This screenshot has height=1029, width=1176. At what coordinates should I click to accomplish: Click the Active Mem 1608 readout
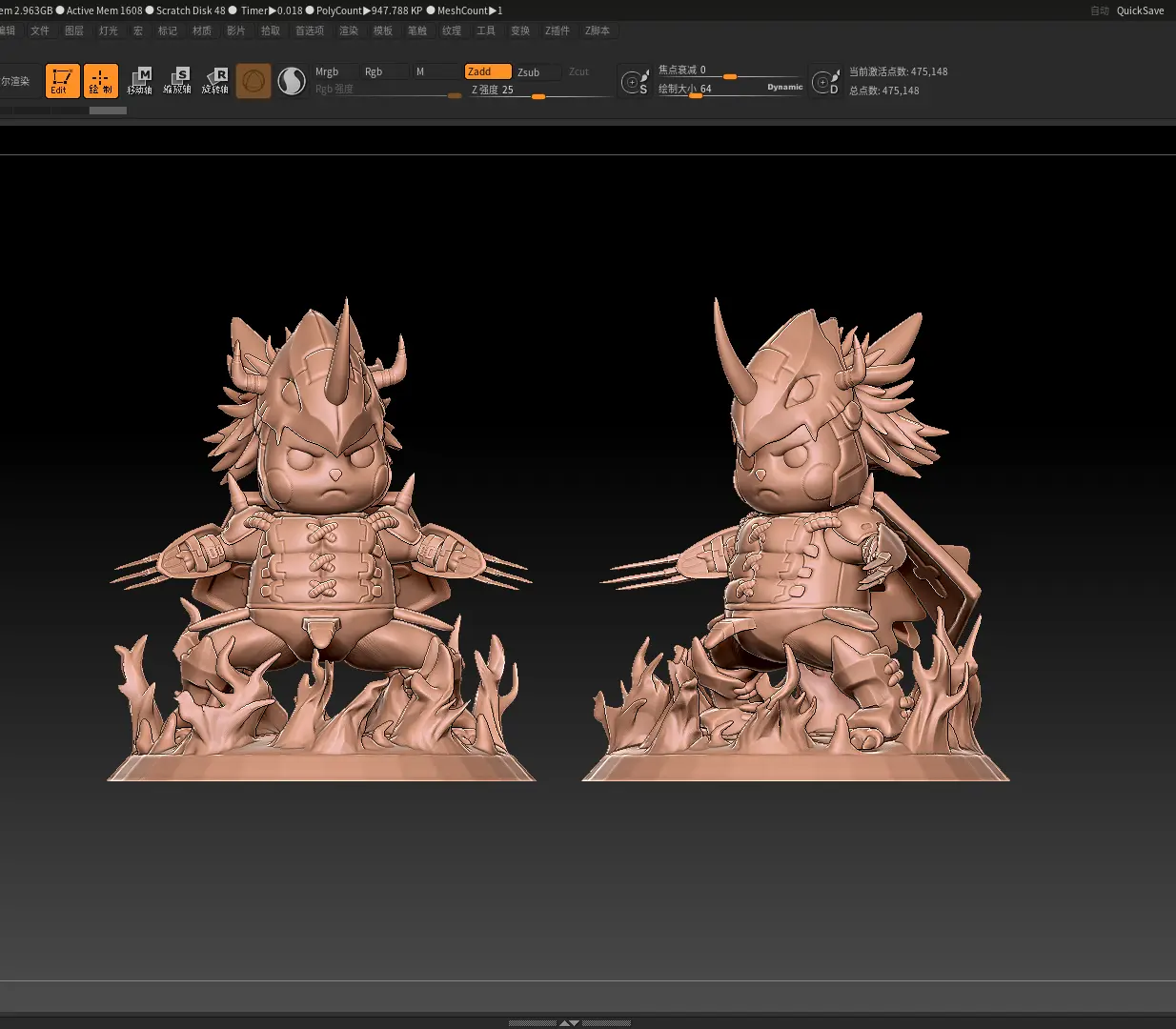(x=105, y=10)
